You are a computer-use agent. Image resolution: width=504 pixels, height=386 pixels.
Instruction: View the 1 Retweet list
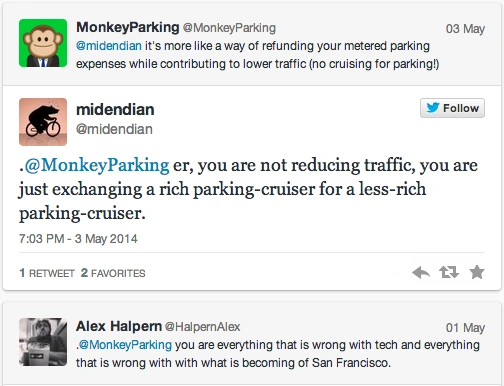click(47, 273)
